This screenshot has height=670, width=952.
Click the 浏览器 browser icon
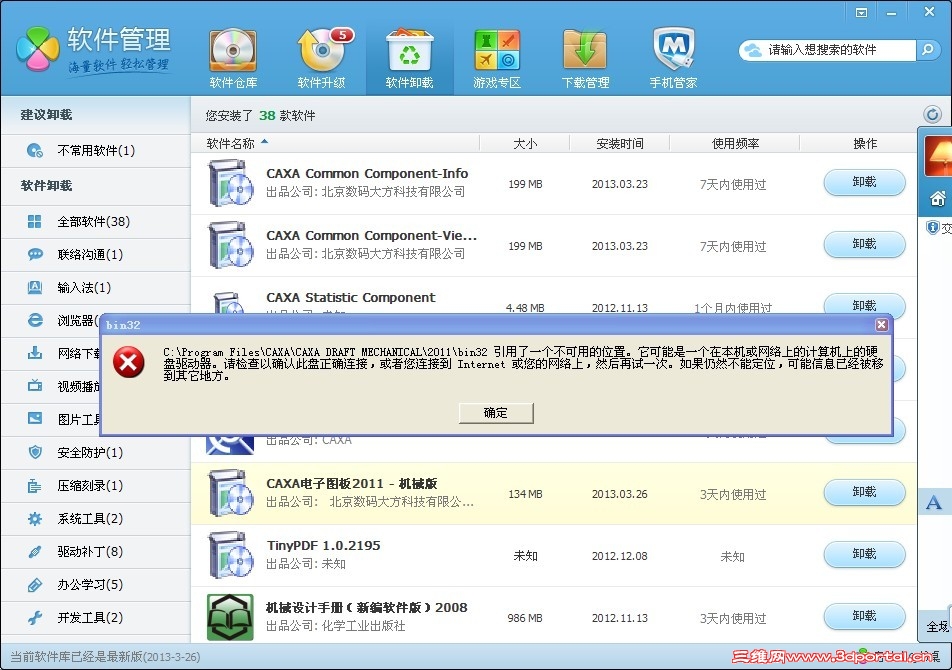coord(35,320)
